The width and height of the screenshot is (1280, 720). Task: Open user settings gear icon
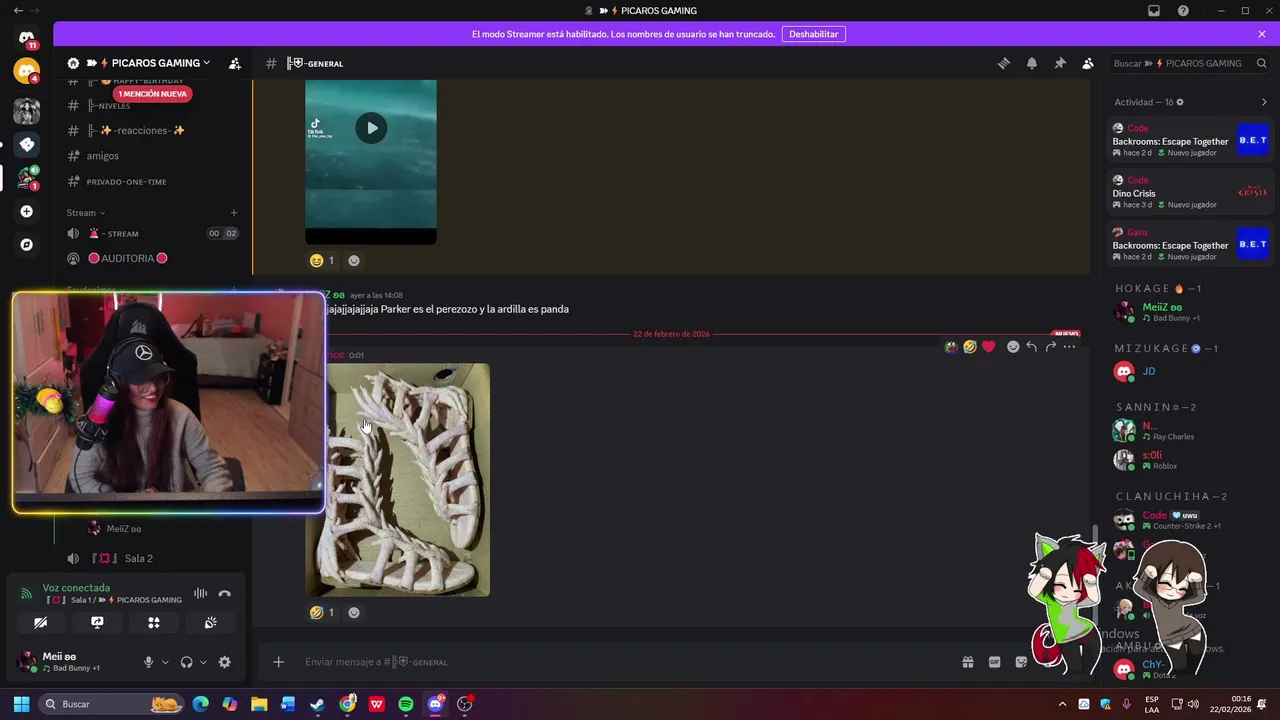225,662
